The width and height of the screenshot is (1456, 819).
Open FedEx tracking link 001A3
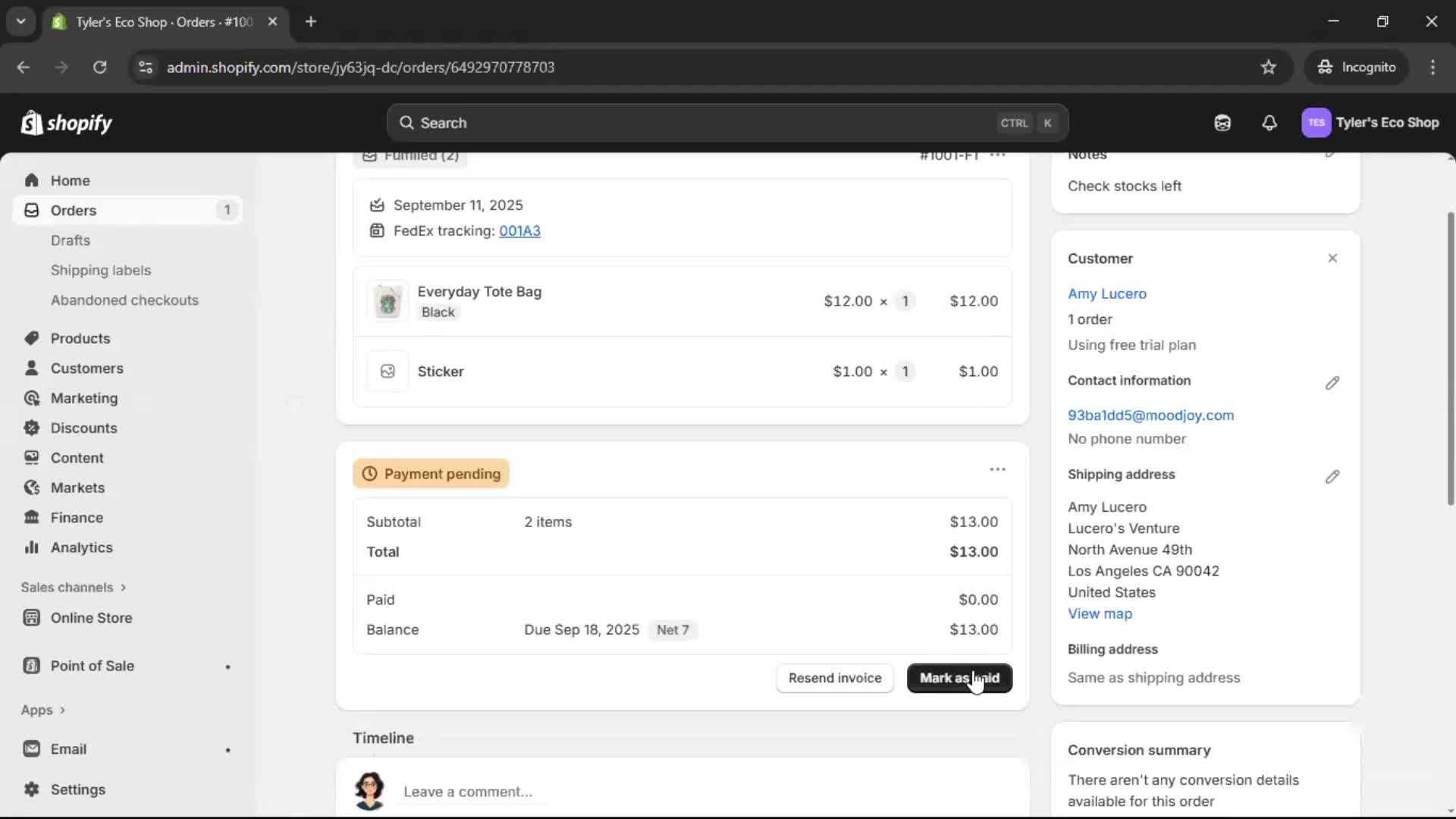(x=519, y=231)
